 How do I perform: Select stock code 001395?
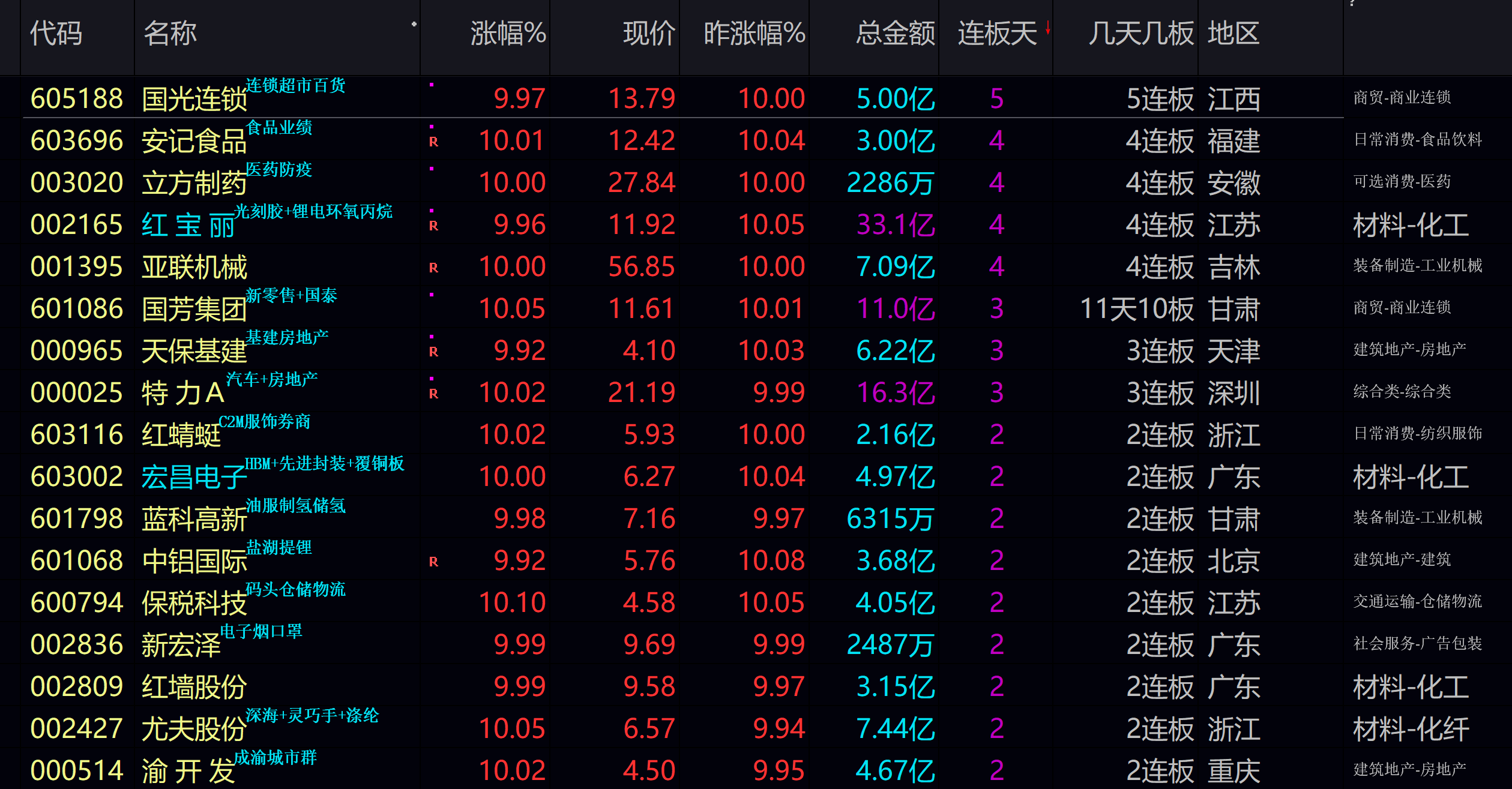click(77, 266)
